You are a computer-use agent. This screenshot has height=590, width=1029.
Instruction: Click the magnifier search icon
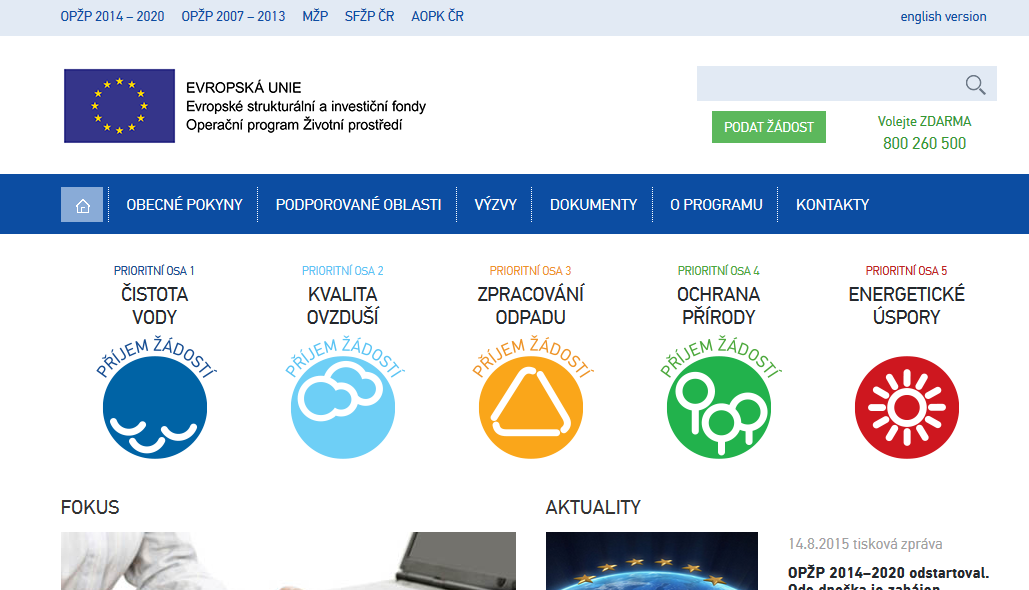point(975,84)
